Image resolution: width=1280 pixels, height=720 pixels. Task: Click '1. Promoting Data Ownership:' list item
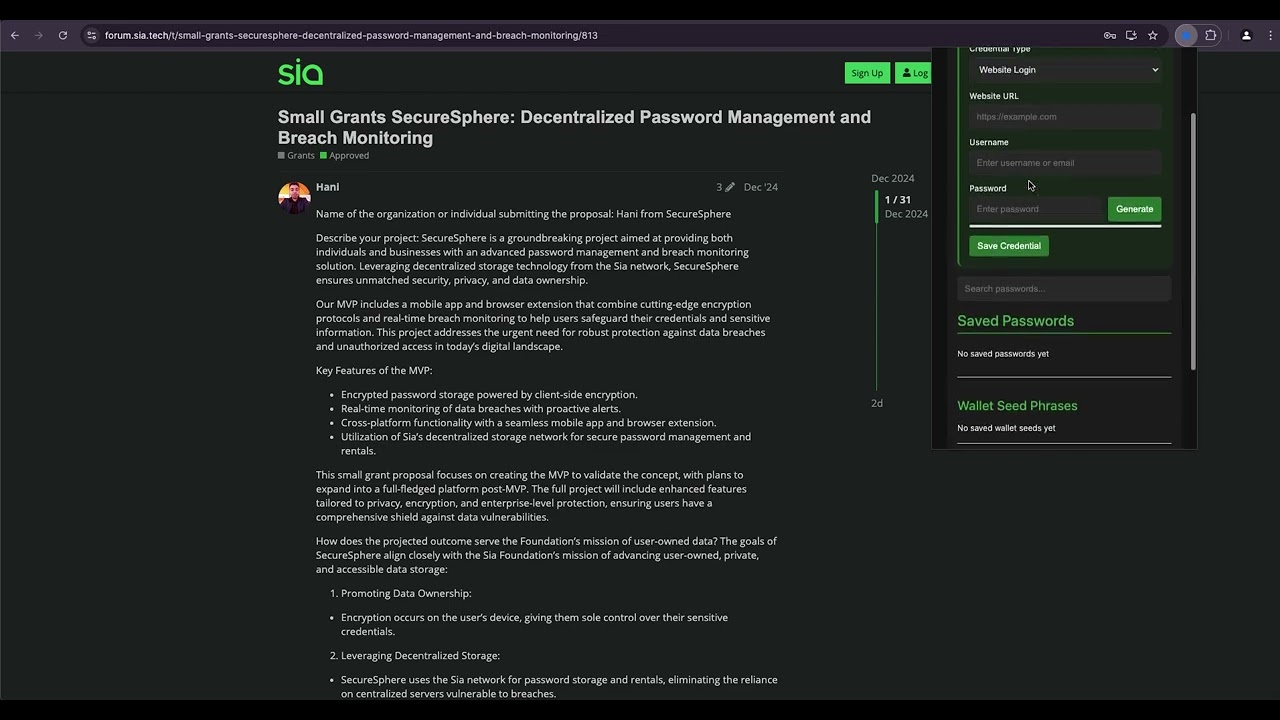400,593
